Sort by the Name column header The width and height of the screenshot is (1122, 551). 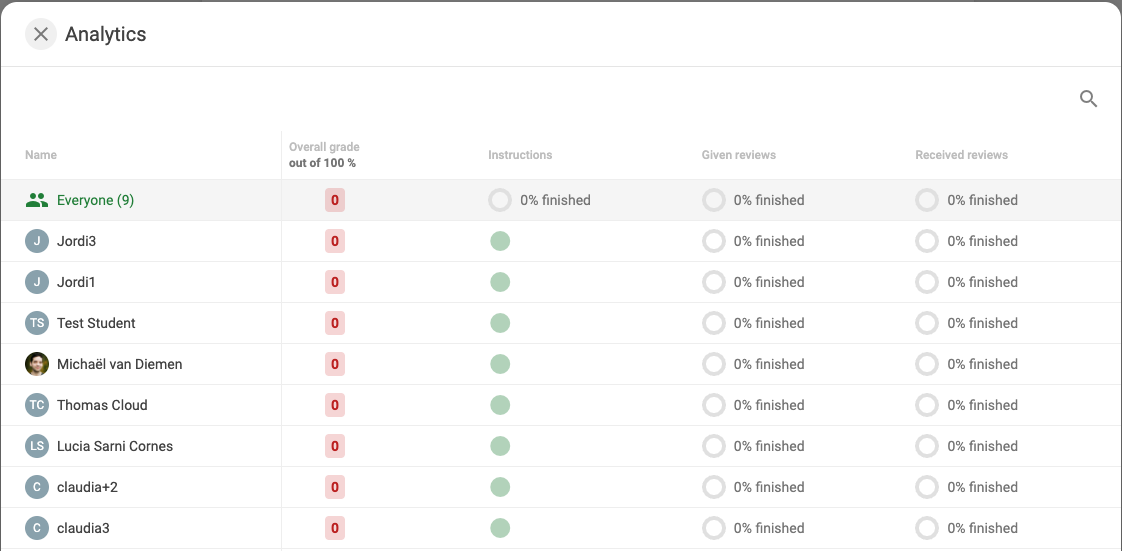(x=41, y=155)
